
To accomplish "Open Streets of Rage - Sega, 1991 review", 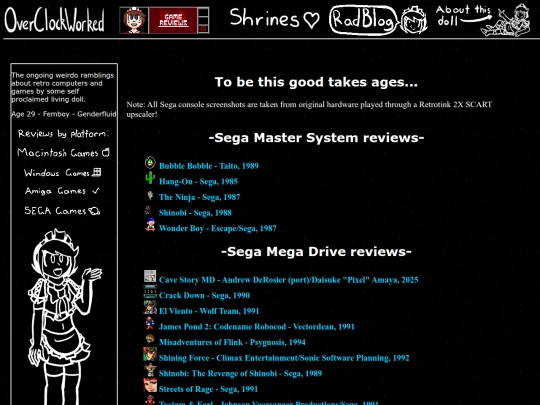I will [x=208, y=389].
